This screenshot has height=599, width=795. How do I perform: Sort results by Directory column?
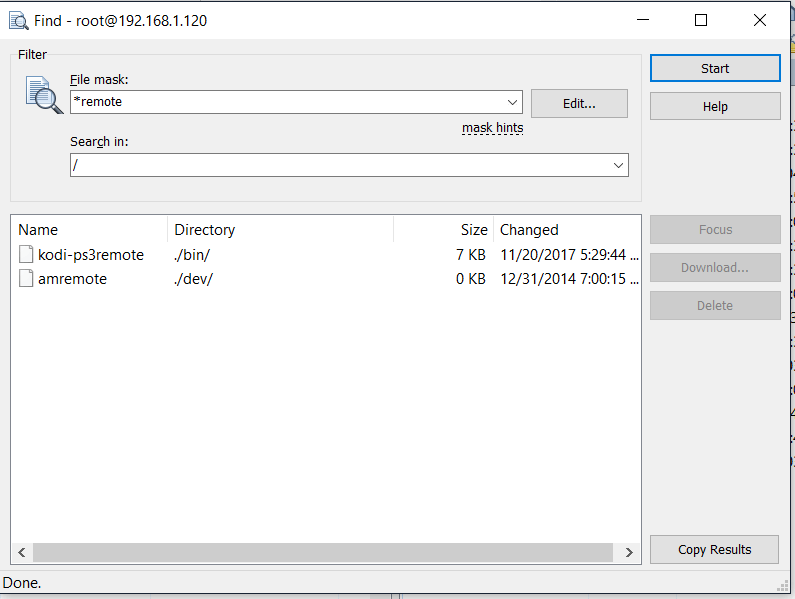point(280,230)
